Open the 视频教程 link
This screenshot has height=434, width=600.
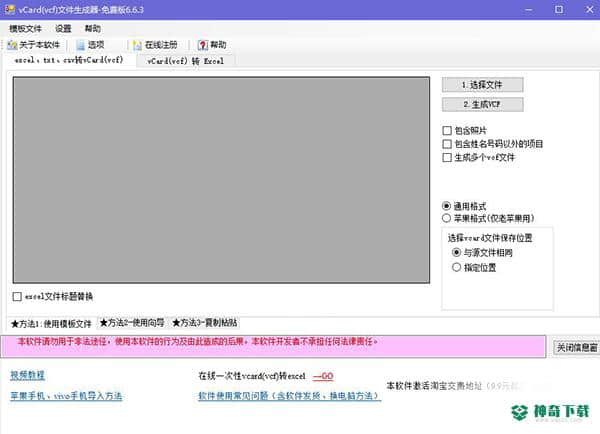pos(28,375)
